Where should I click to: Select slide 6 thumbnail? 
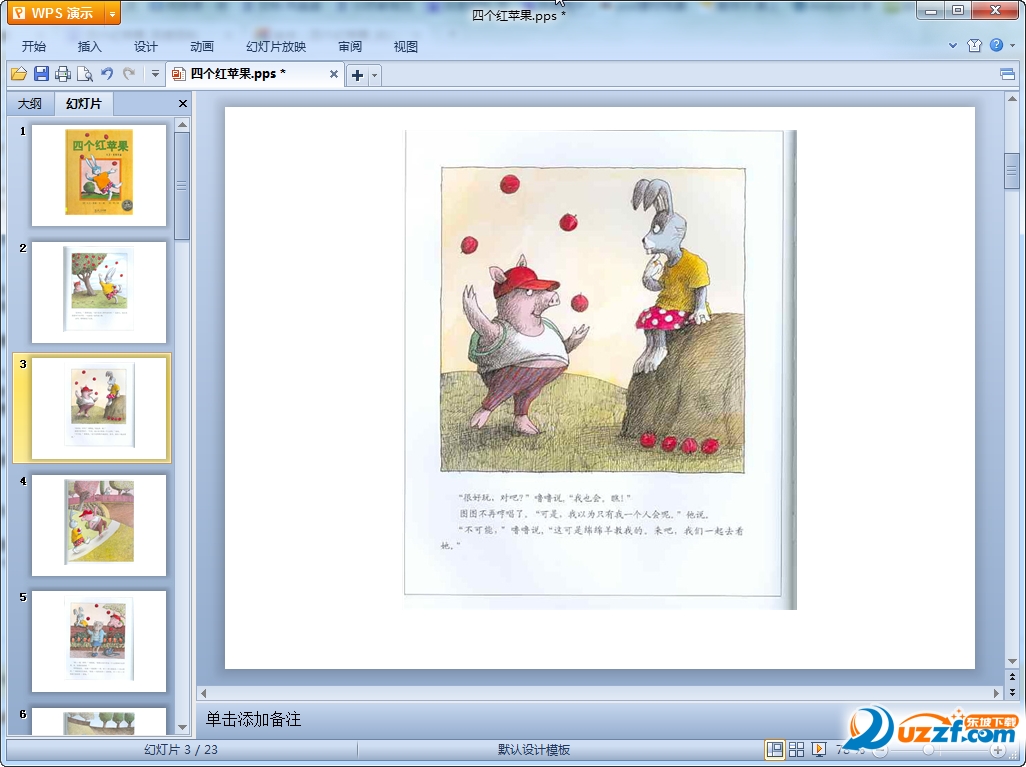(x=99, y=721)
